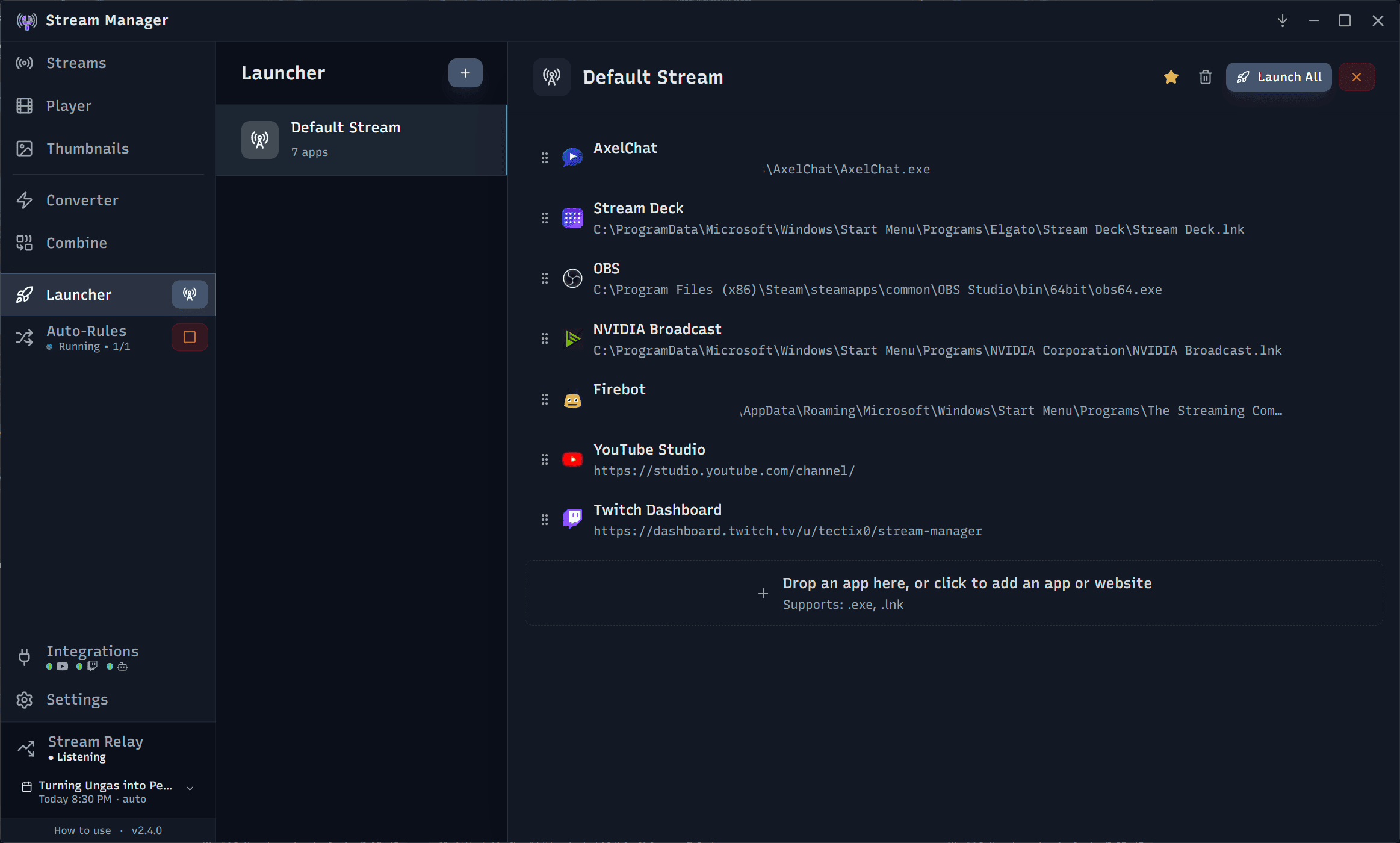
Task: Delete the profile using the trash icon
Action: 1205,77
